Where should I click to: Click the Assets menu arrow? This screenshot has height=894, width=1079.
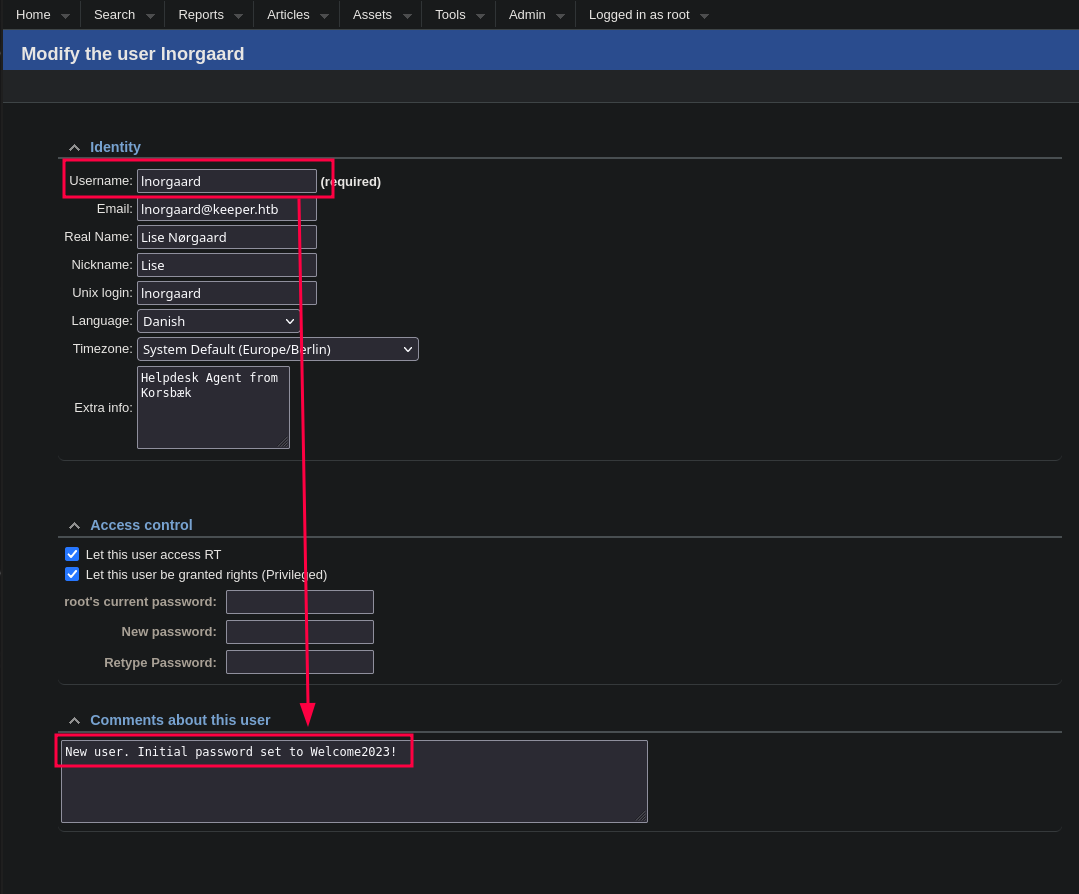click(x=407, y=16)
